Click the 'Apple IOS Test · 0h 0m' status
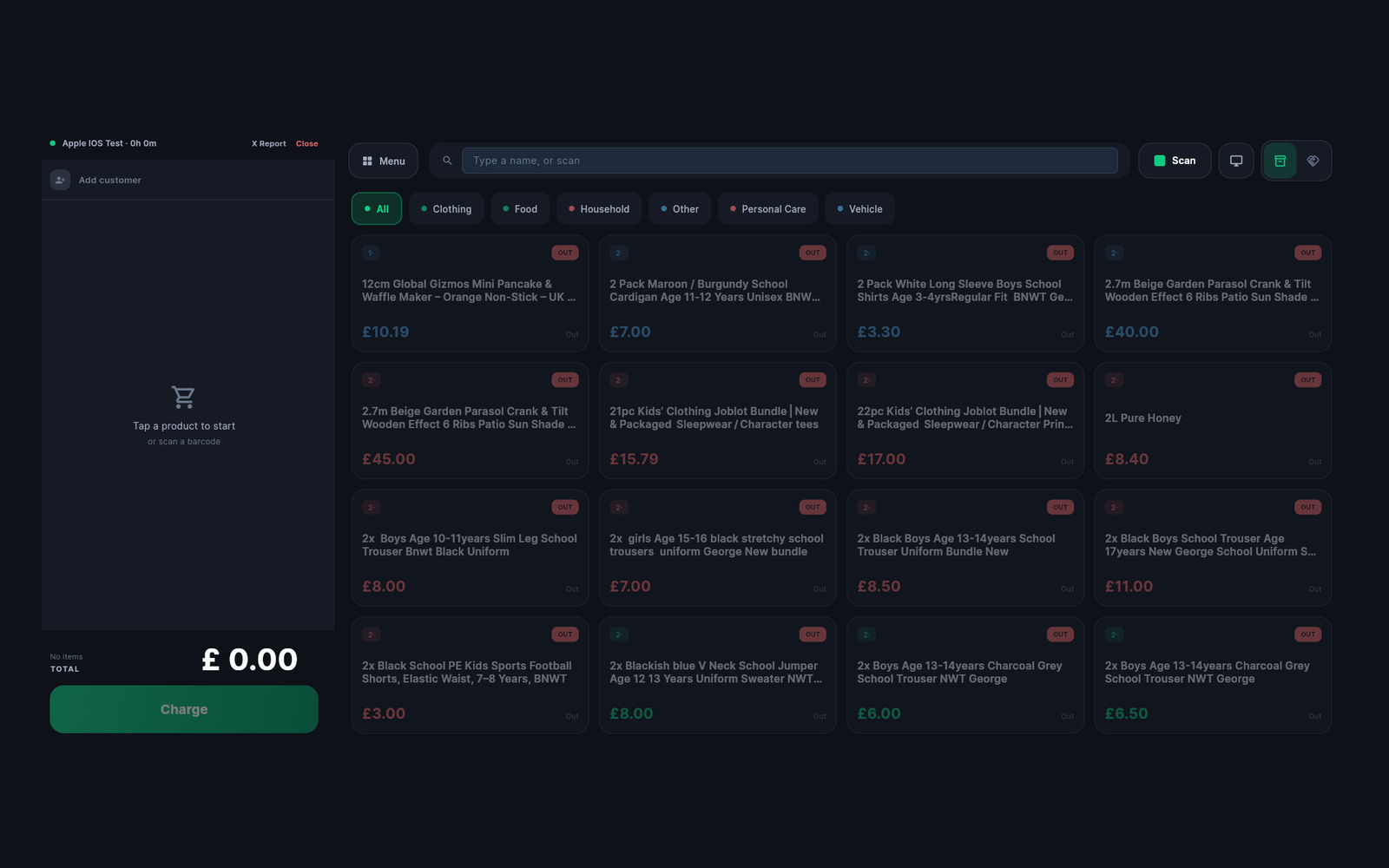The height and width of the screenshot is (868, 1389). 109,143
